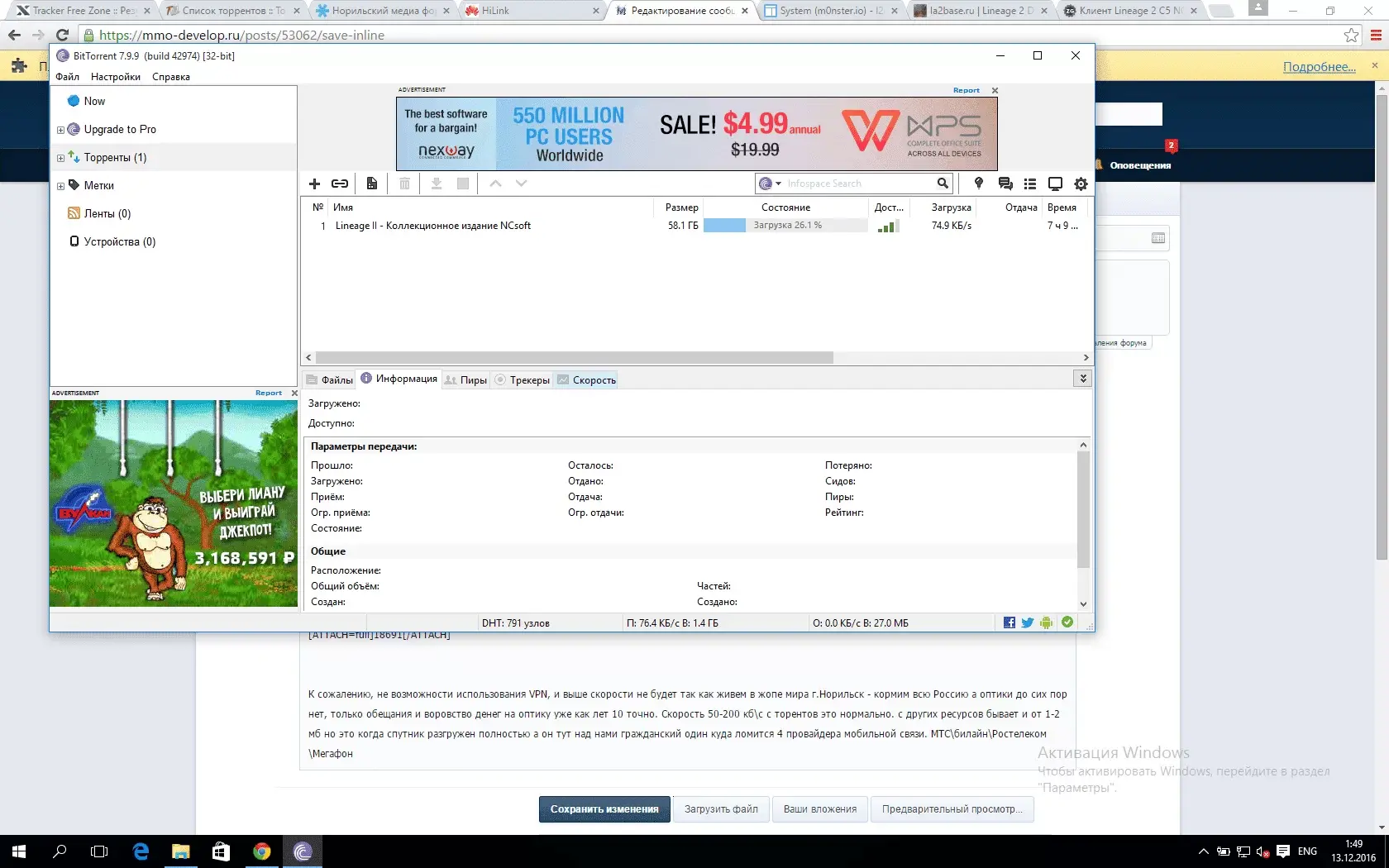Viewport: 1389px width, 868px height.
Task: Switch to the Файлы tab
Action: (x=329, y=379)
